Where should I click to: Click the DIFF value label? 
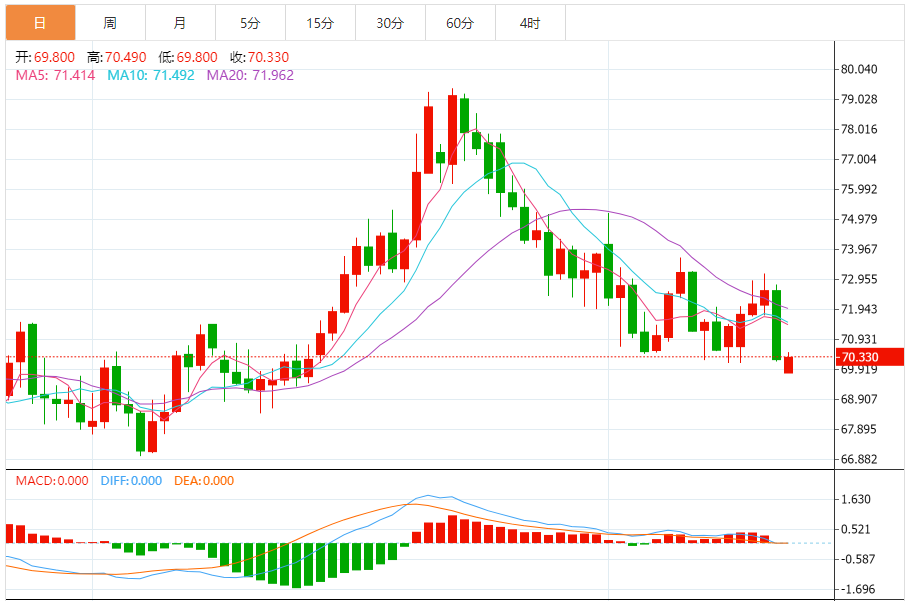(131, 481)
